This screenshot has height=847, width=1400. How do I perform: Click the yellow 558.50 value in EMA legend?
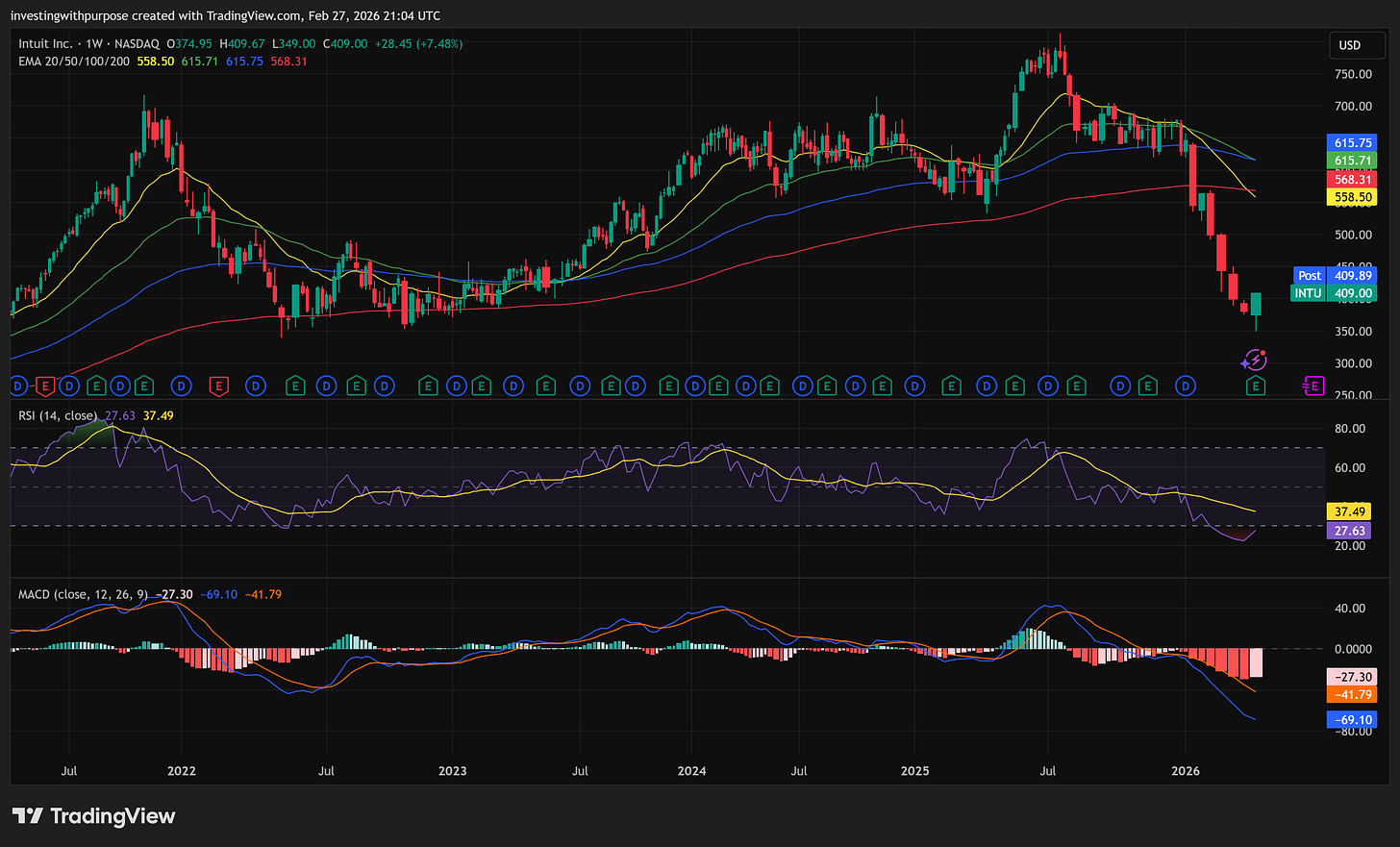156,62
